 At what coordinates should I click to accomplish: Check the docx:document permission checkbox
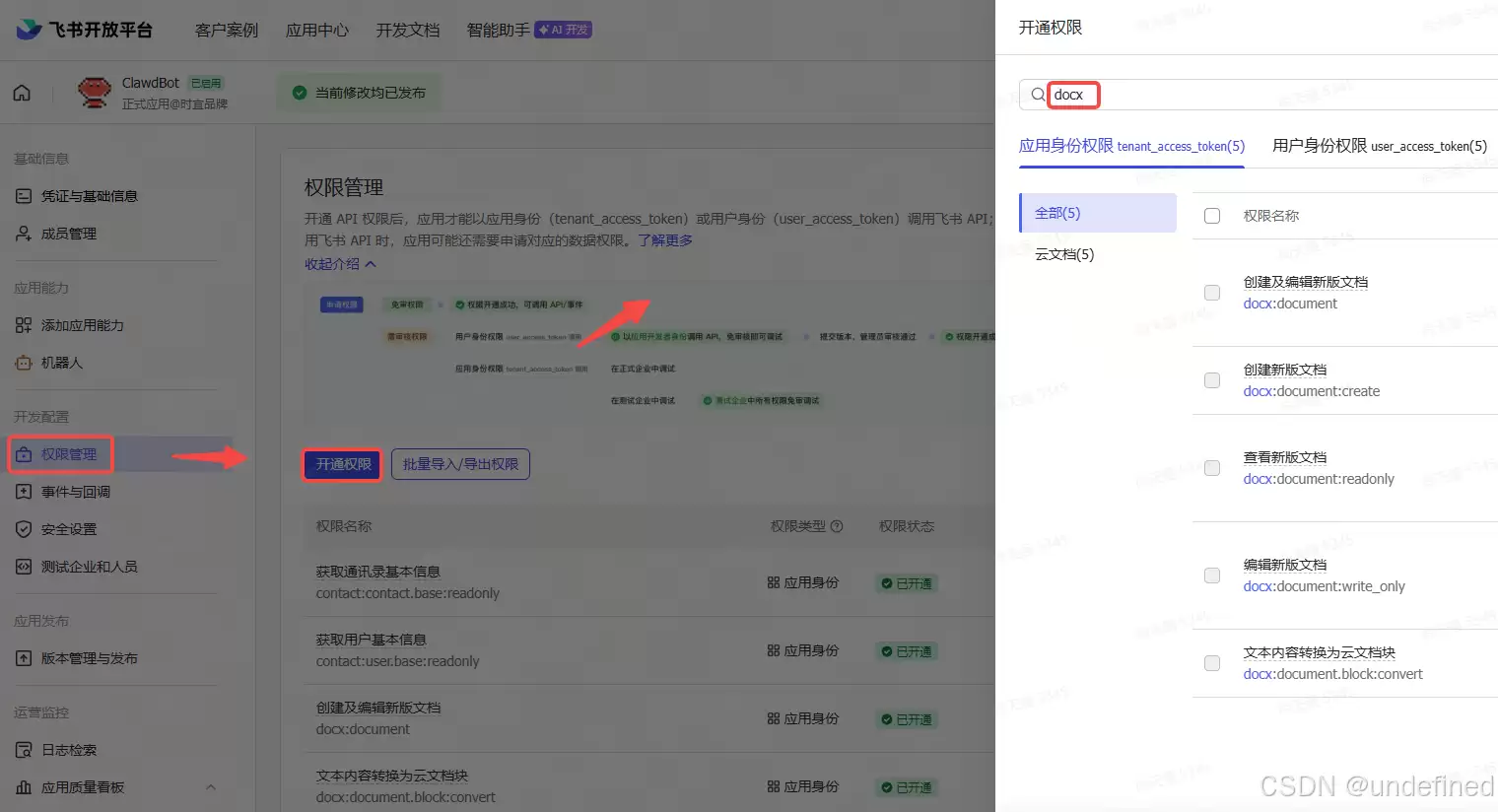(x=1211, y=292)
